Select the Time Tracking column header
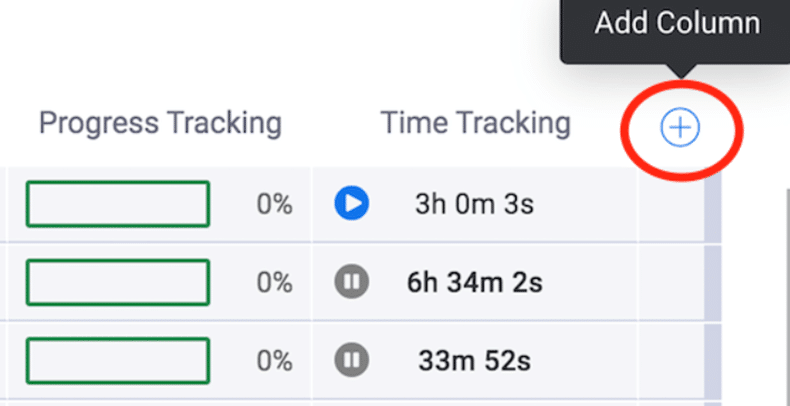The height and width of the screenshot is (406, 790). coord(476,123)
